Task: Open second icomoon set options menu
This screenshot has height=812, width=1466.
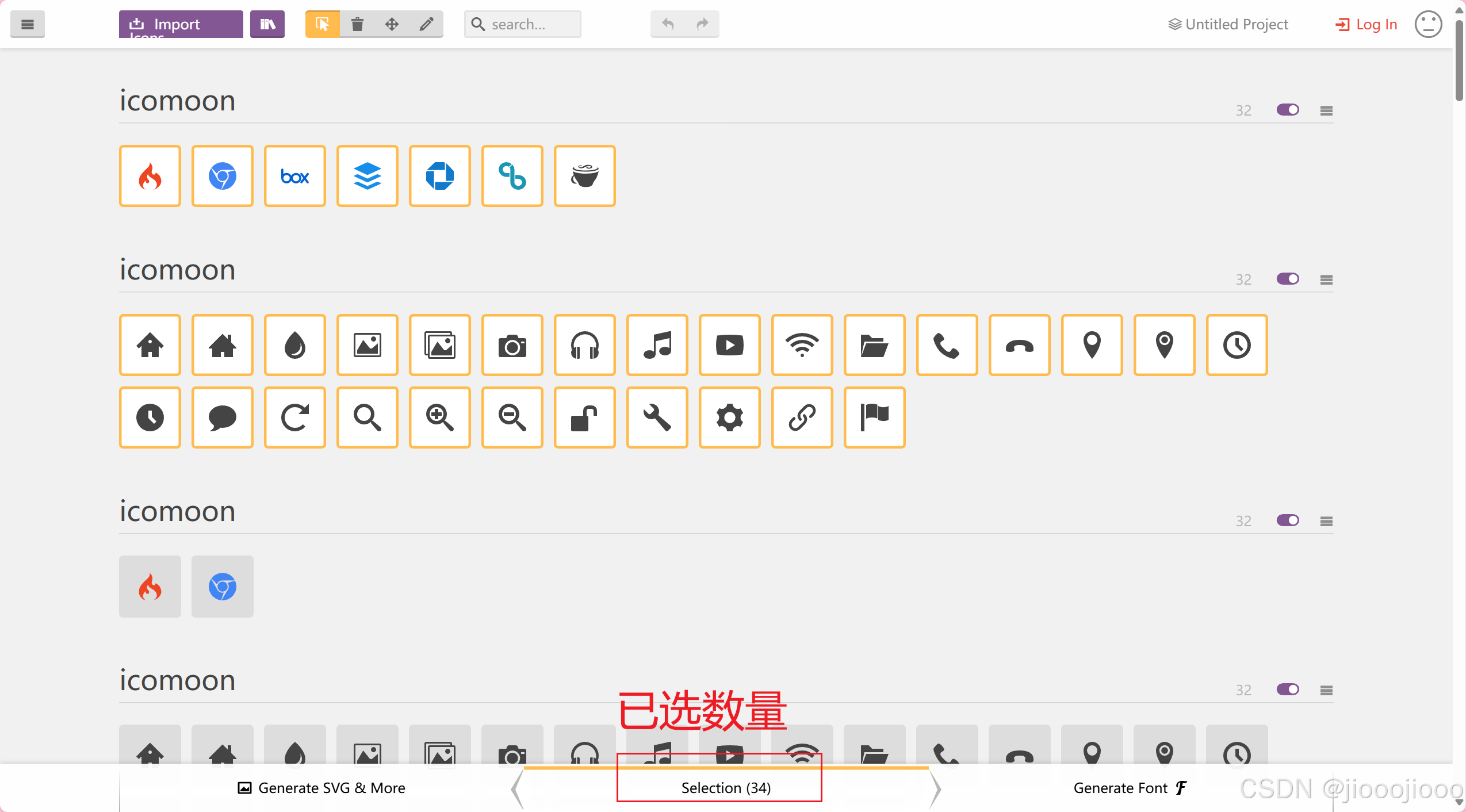Action: pos(1326,279)
